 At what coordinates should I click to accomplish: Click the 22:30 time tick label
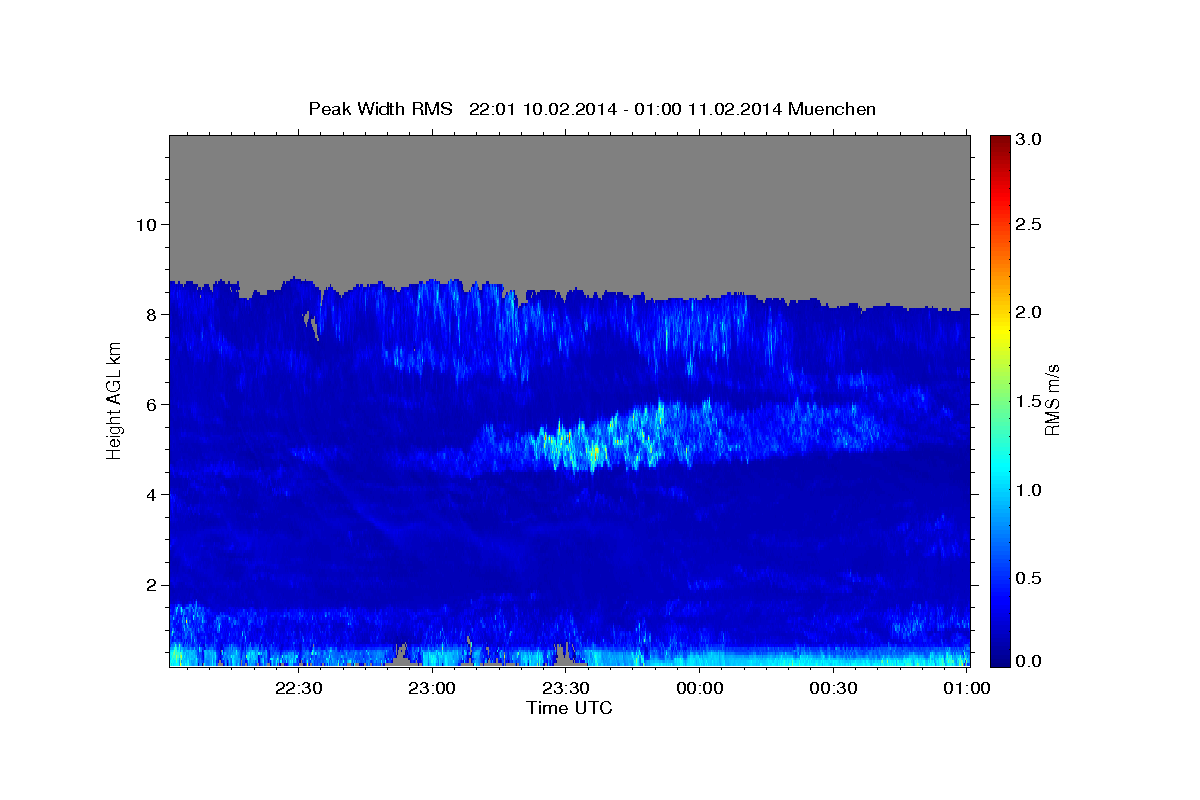[x=299, y=688]
